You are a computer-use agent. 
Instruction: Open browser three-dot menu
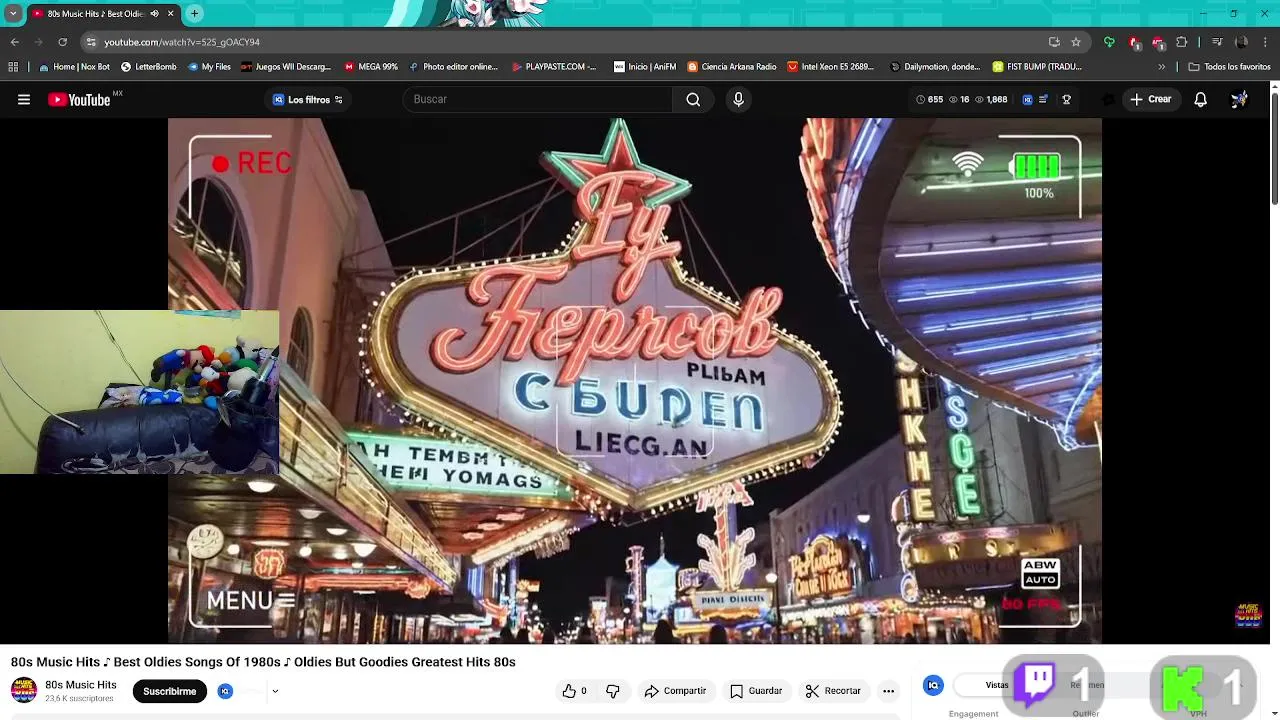pyautogui.click(x=1265, y=42)
